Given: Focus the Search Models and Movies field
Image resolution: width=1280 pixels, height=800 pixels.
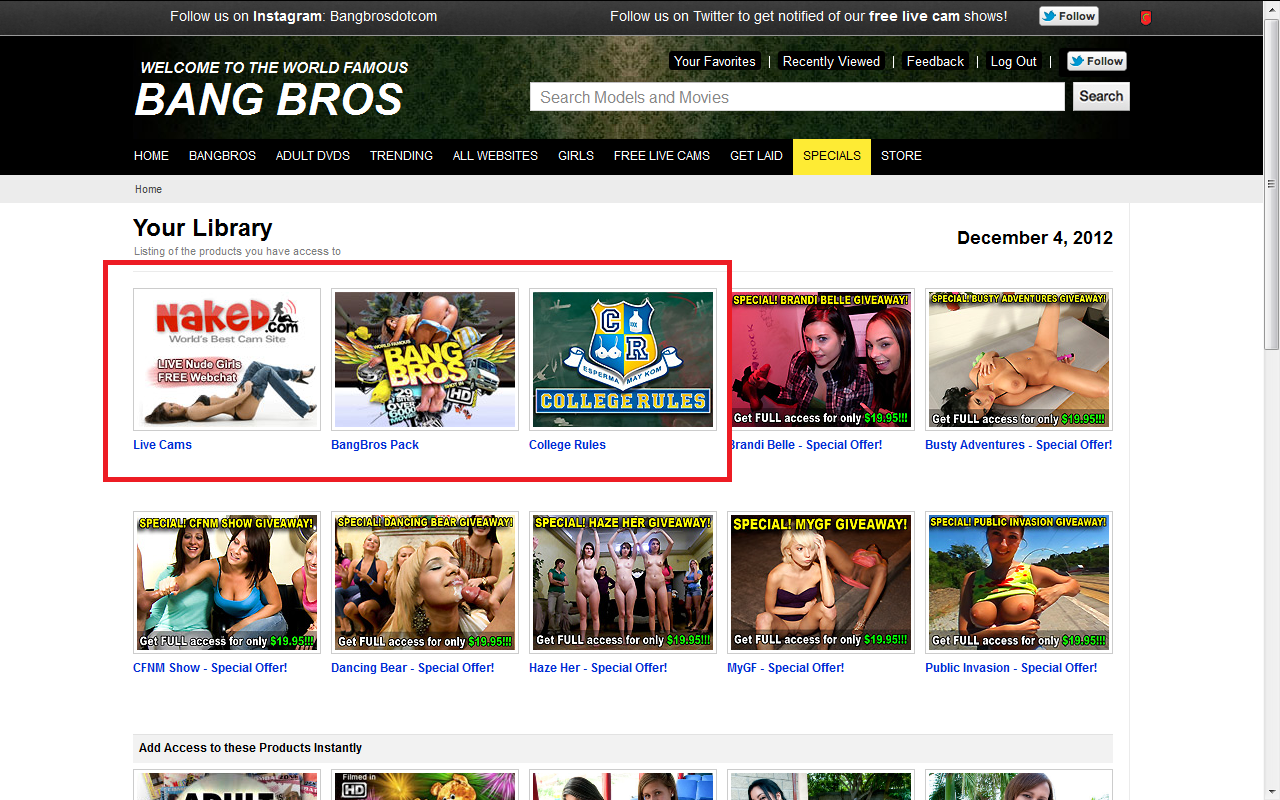Looking at the screenshot, I should coord(797,97).
